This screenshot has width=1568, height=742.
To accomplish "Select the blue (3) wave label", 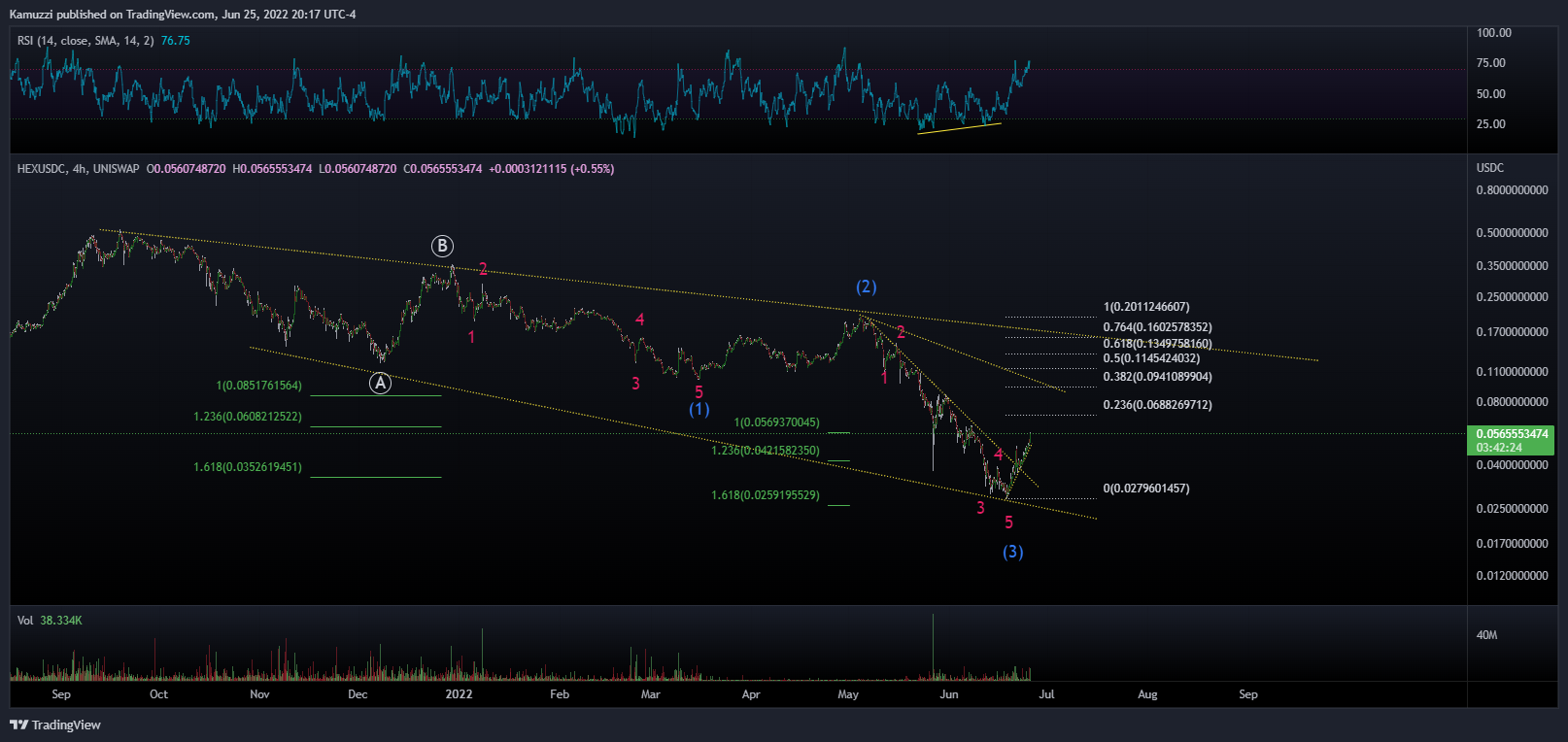I will [x=1013, y=552].
